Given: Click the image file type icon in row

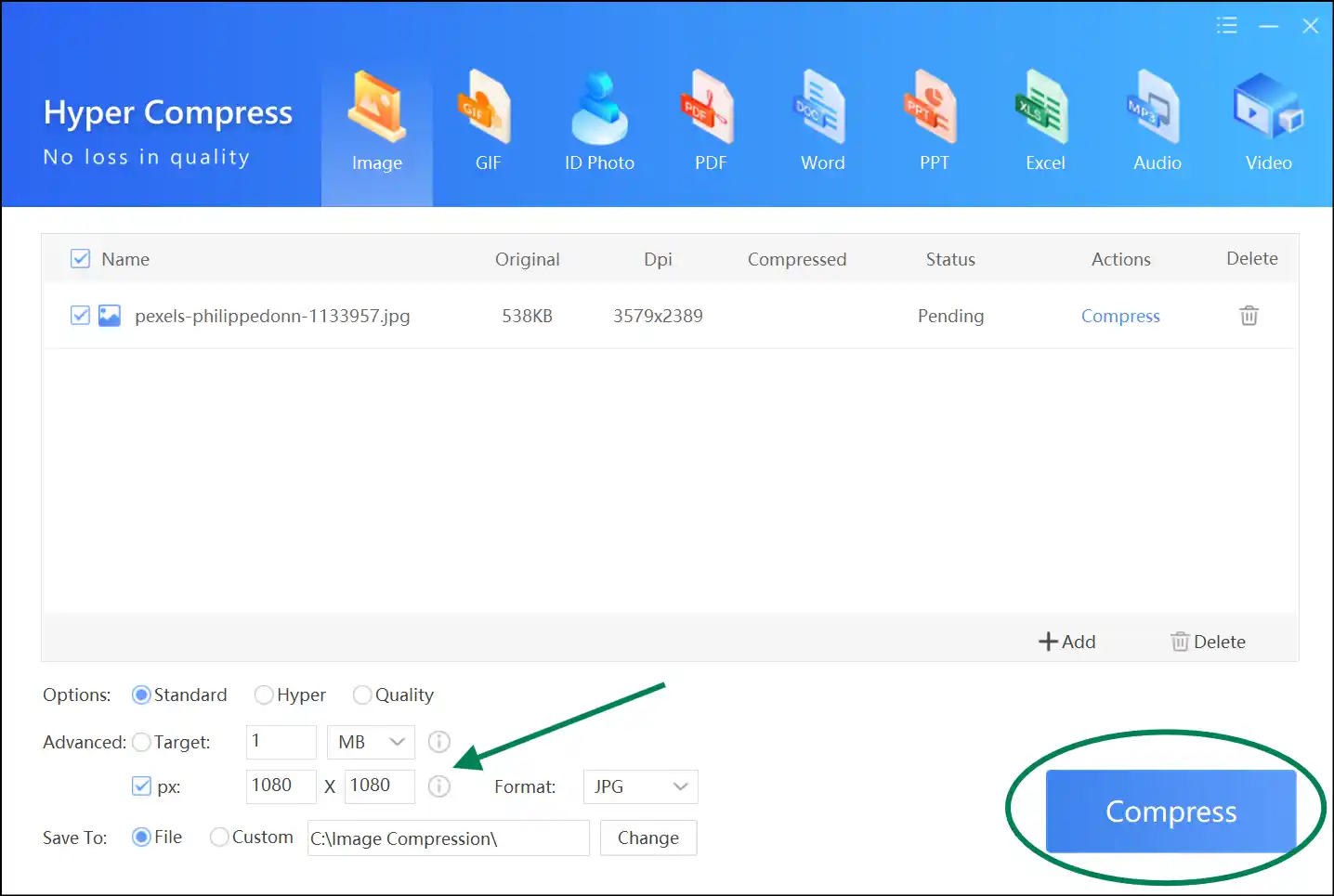Looking at the screenshot, I should click(110, 316).
